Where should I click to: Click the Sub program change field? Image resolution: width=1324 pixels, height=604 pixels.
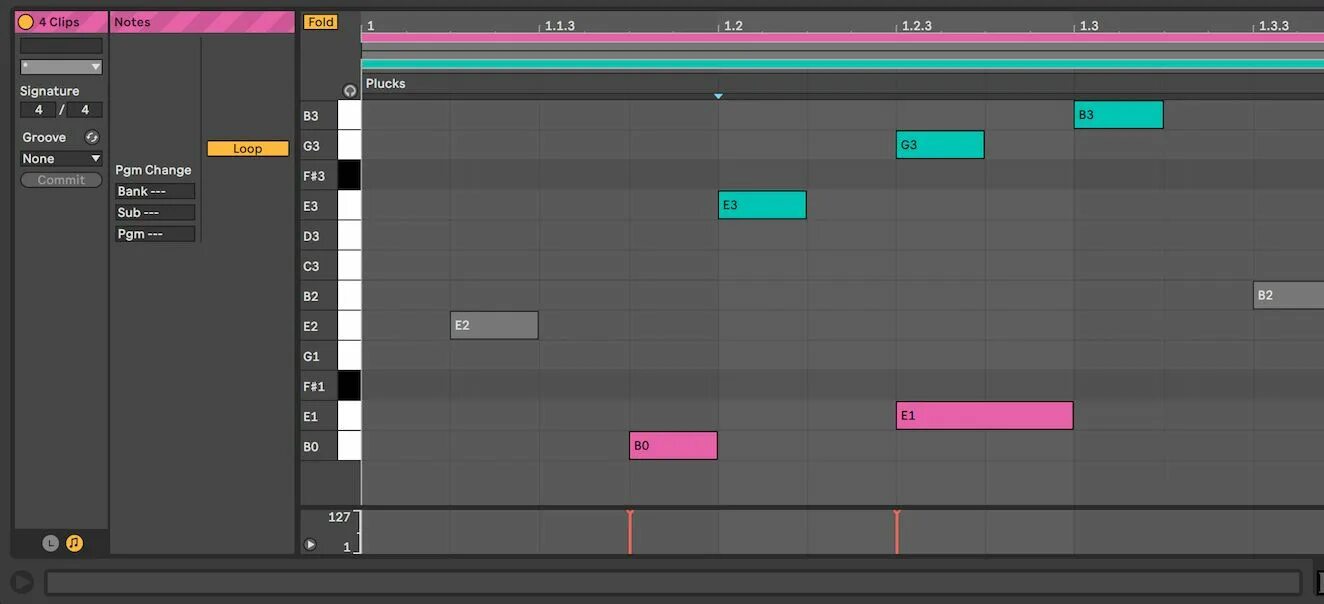pos(155,212)
